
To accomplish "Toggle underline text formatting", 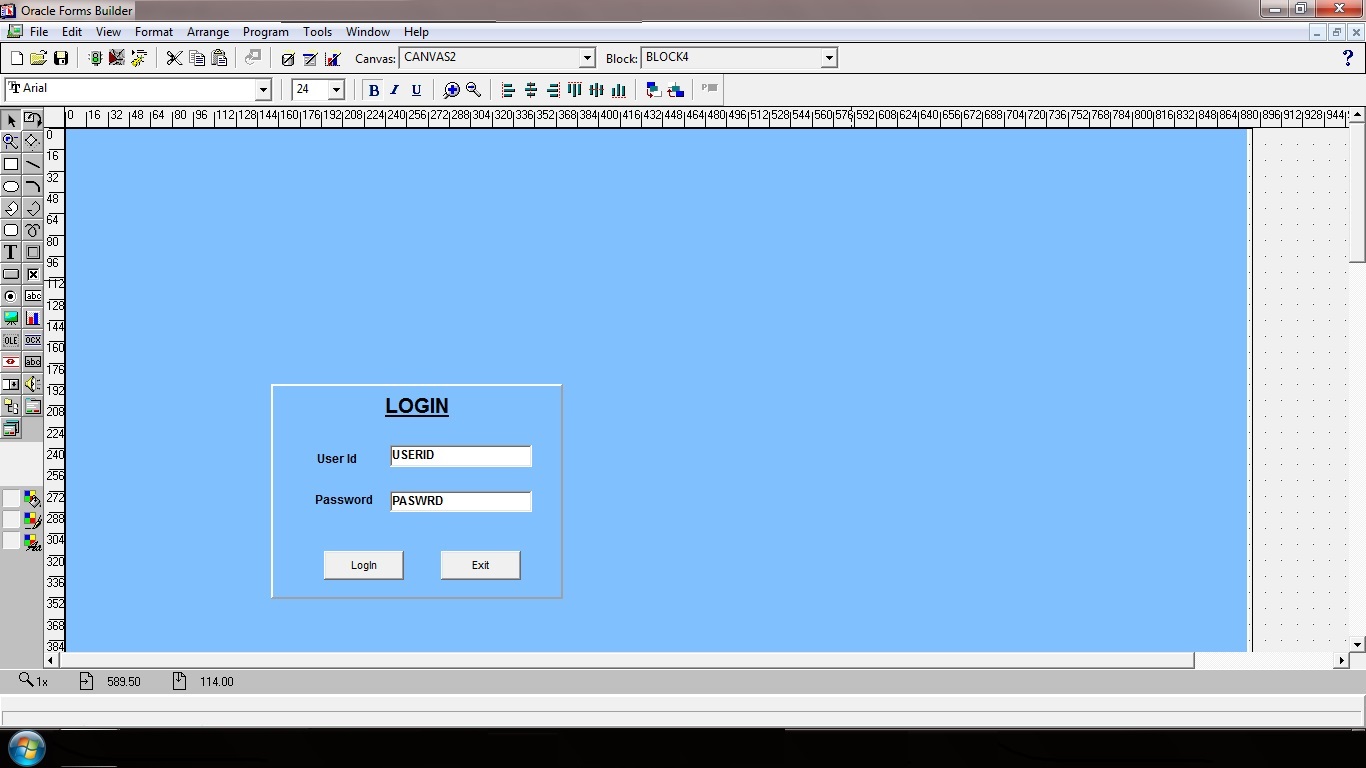I will [x=416, y=90].
